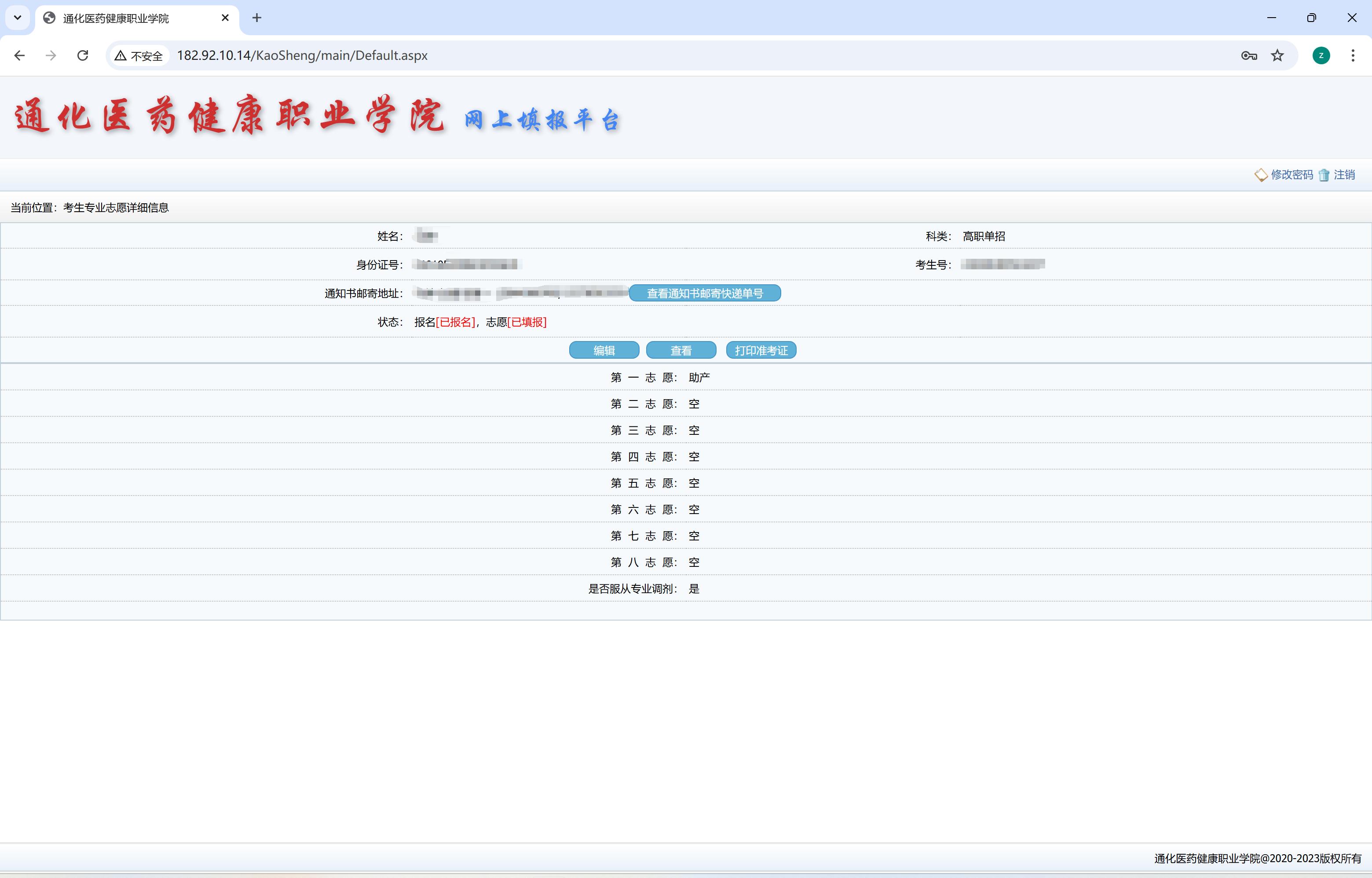The image size is (1372, 878).
Task: Open Chrome profile avatar z
Action: (x=1321, y=55)
